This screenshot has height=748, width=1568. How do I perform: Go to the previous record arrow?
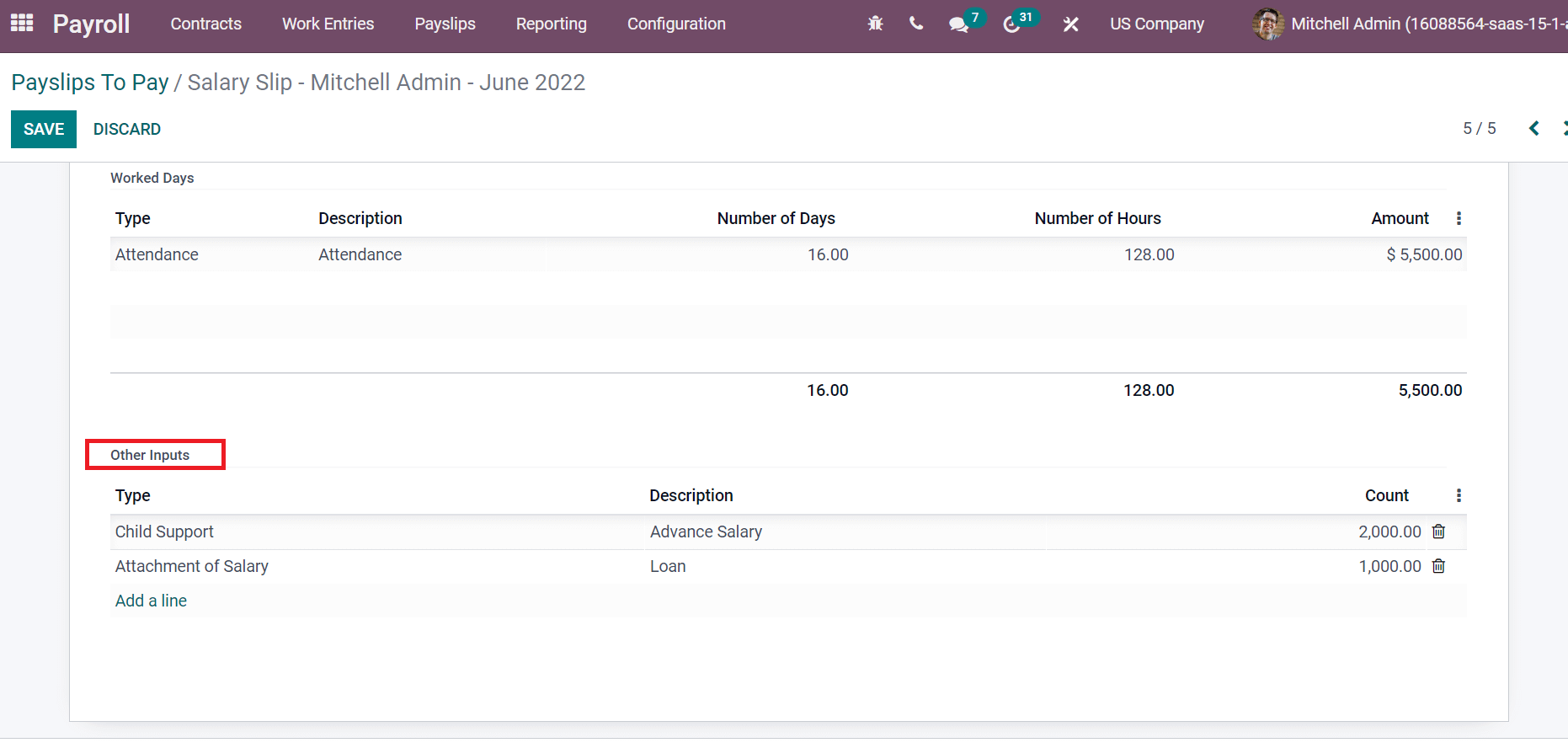[1534, 128]
